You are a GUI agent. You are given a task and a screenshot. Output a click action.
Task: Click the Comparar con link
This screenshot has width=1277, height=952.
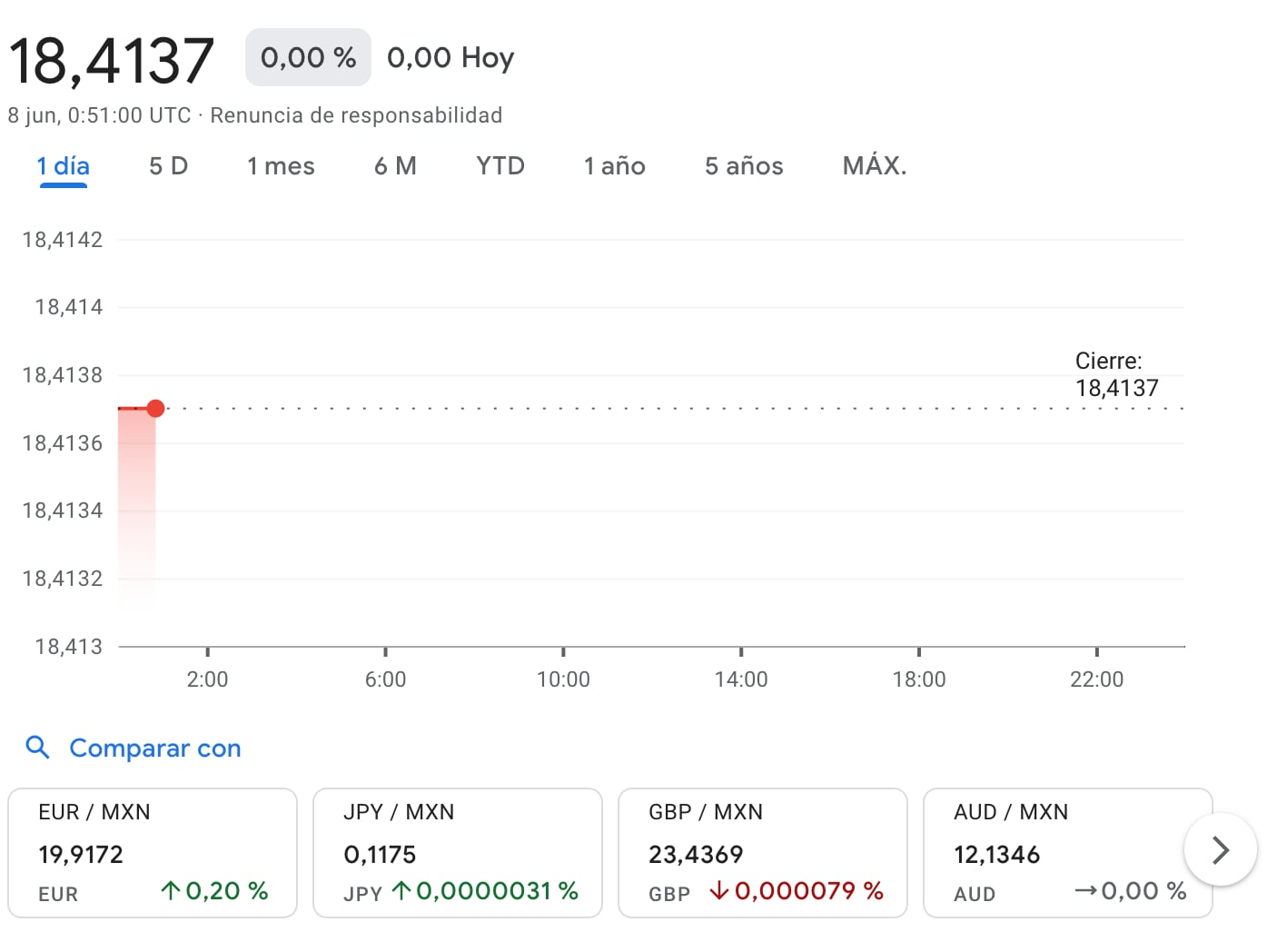pyautogui.click(x=155, y=749)
